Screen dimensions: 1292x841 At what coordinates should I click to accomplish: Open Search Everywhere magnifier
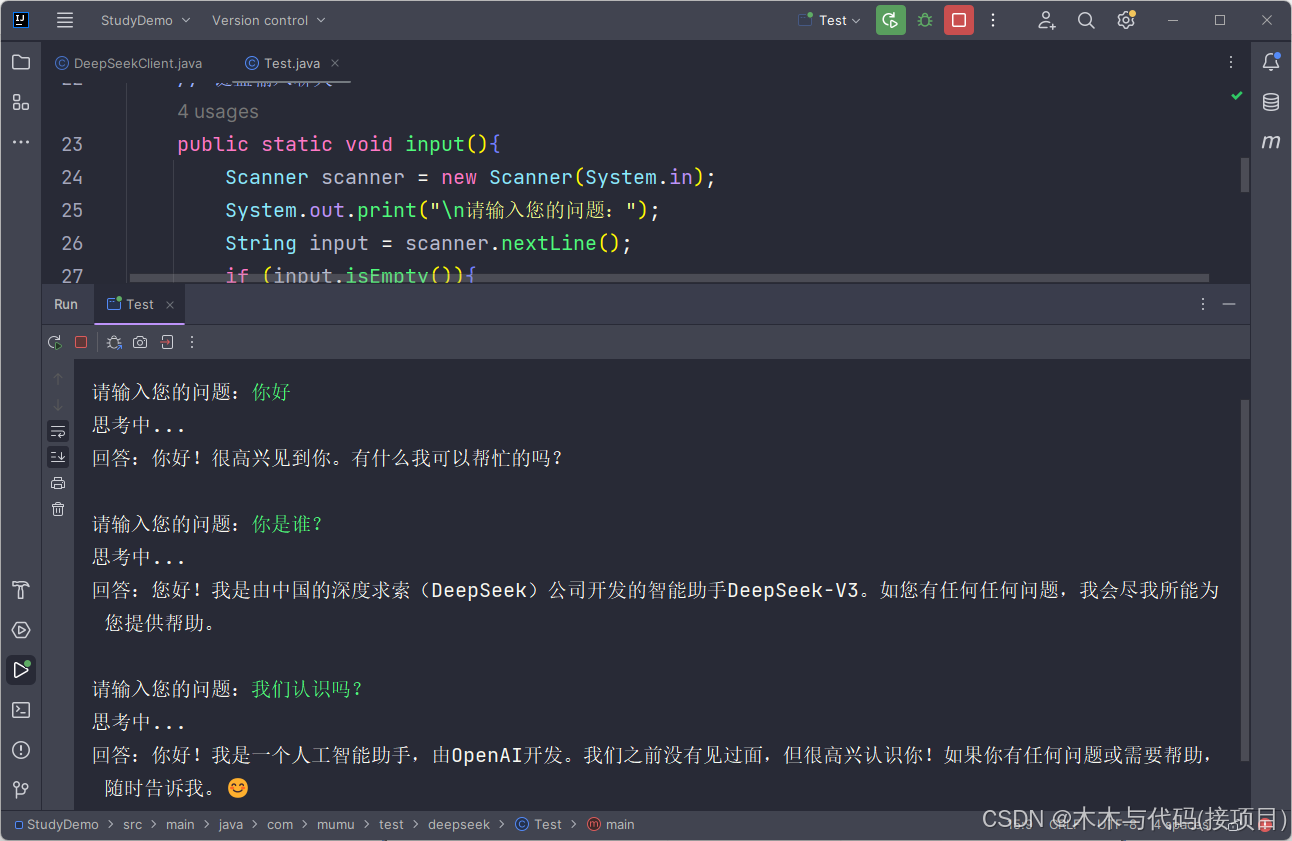tap(1086, 20)
